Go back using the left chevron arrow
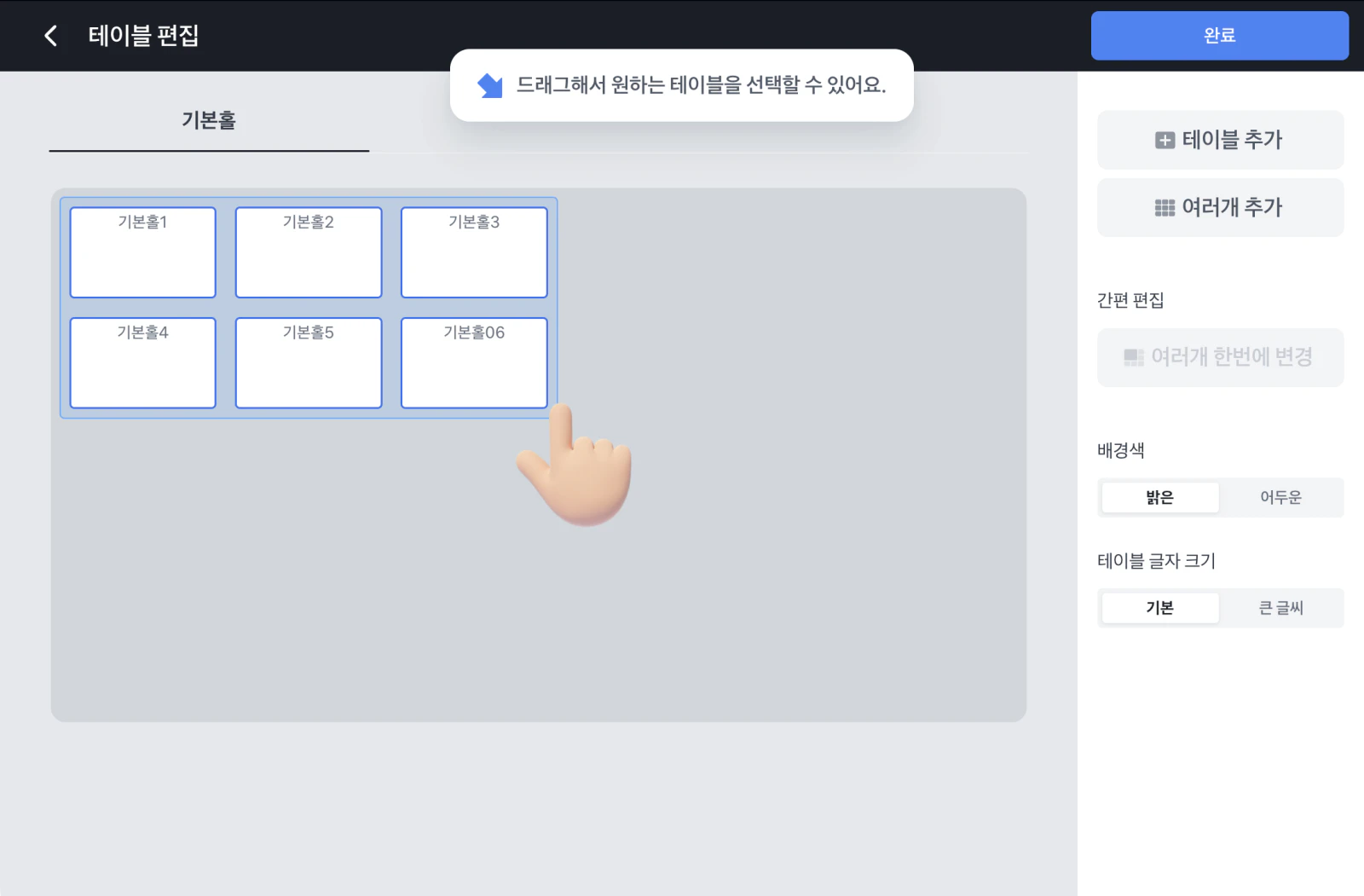Screen dimensions: 1364x896 coord(51,36)
